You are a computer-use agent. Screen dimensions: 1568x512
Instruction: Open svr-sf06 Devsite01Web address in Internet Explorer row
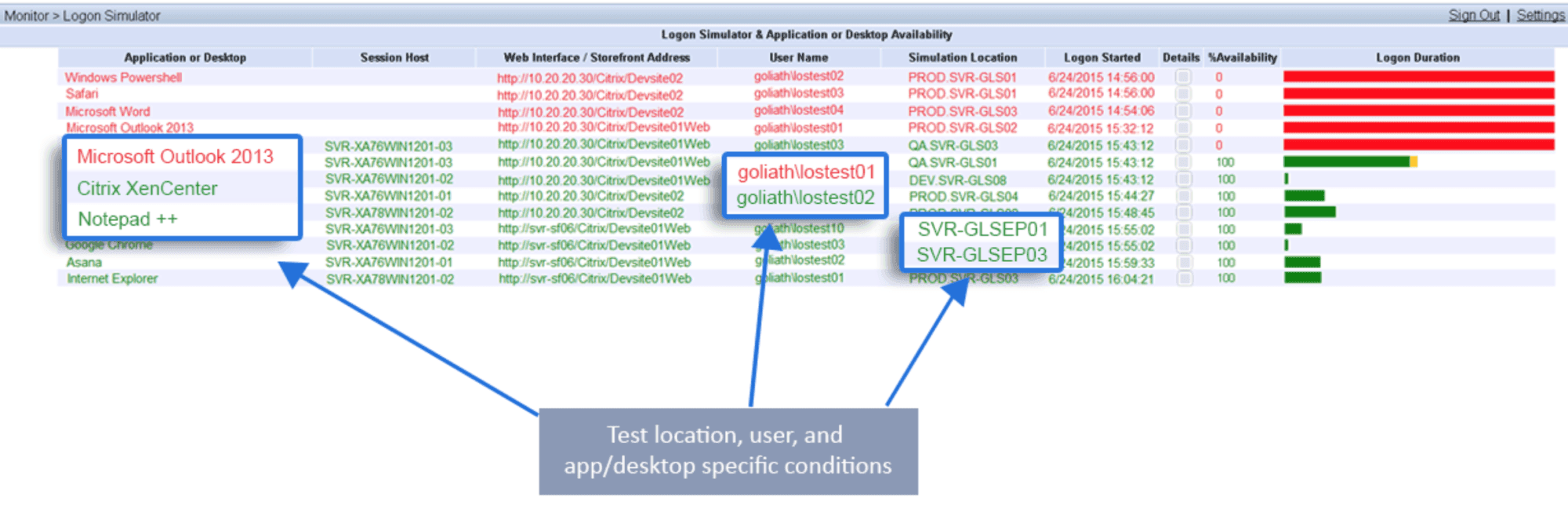(595, 278)
